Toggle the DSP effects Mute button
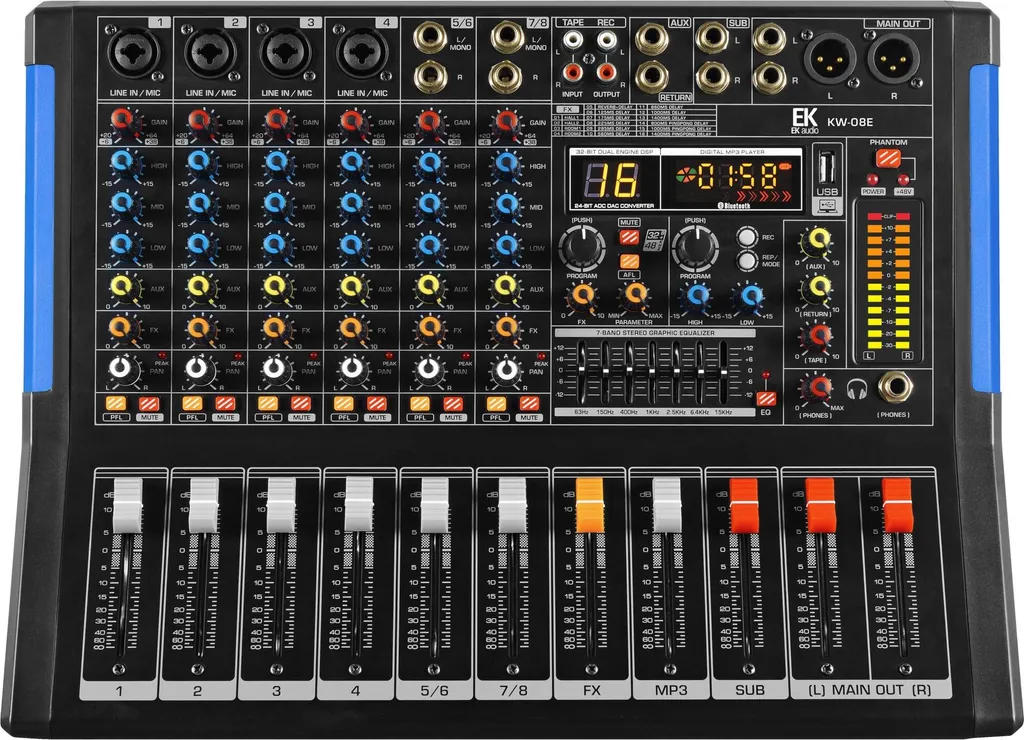This screenshot has width=1024, height=740. tap(629, 236)
